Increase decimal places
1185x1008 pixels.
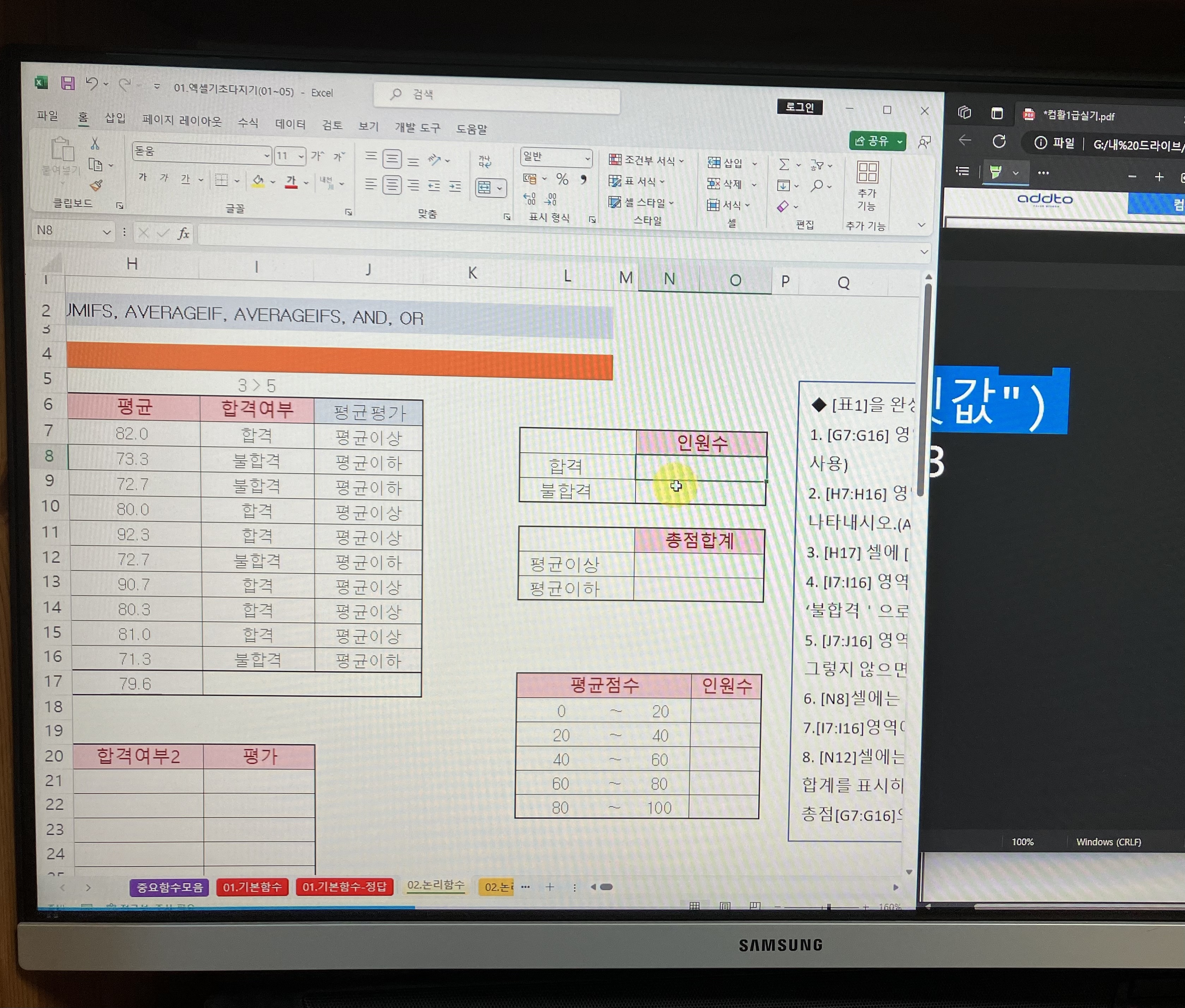point(530,199)
